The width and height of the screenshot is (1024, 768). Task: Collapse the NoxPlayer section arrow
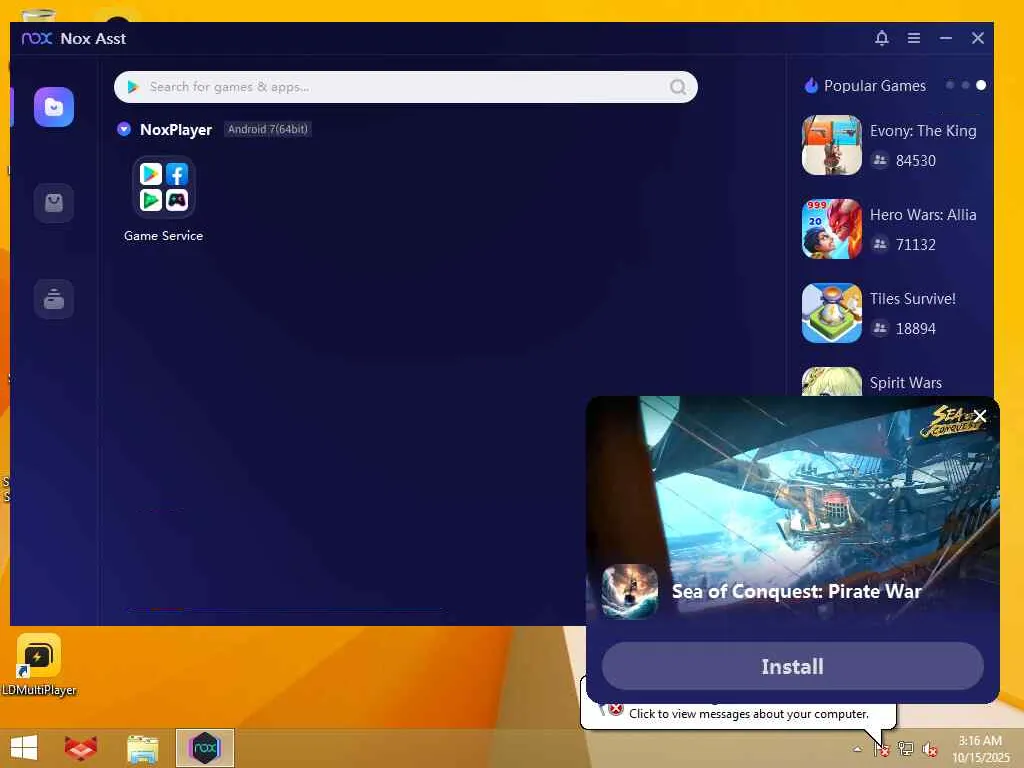point(124,129)
